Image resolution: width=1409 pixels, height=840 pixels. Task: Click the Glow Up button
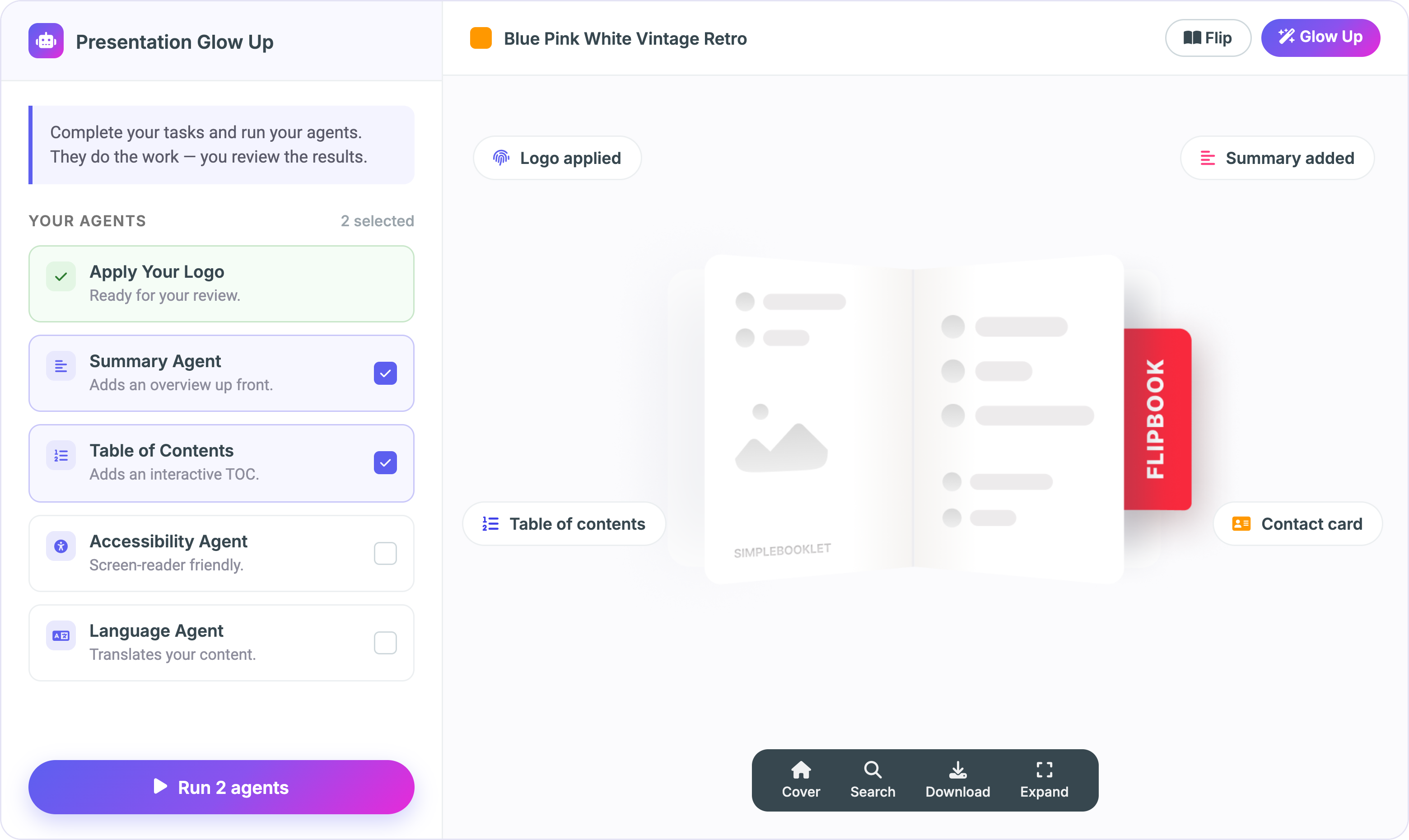pyautogui.click(x=1321, y=37)
